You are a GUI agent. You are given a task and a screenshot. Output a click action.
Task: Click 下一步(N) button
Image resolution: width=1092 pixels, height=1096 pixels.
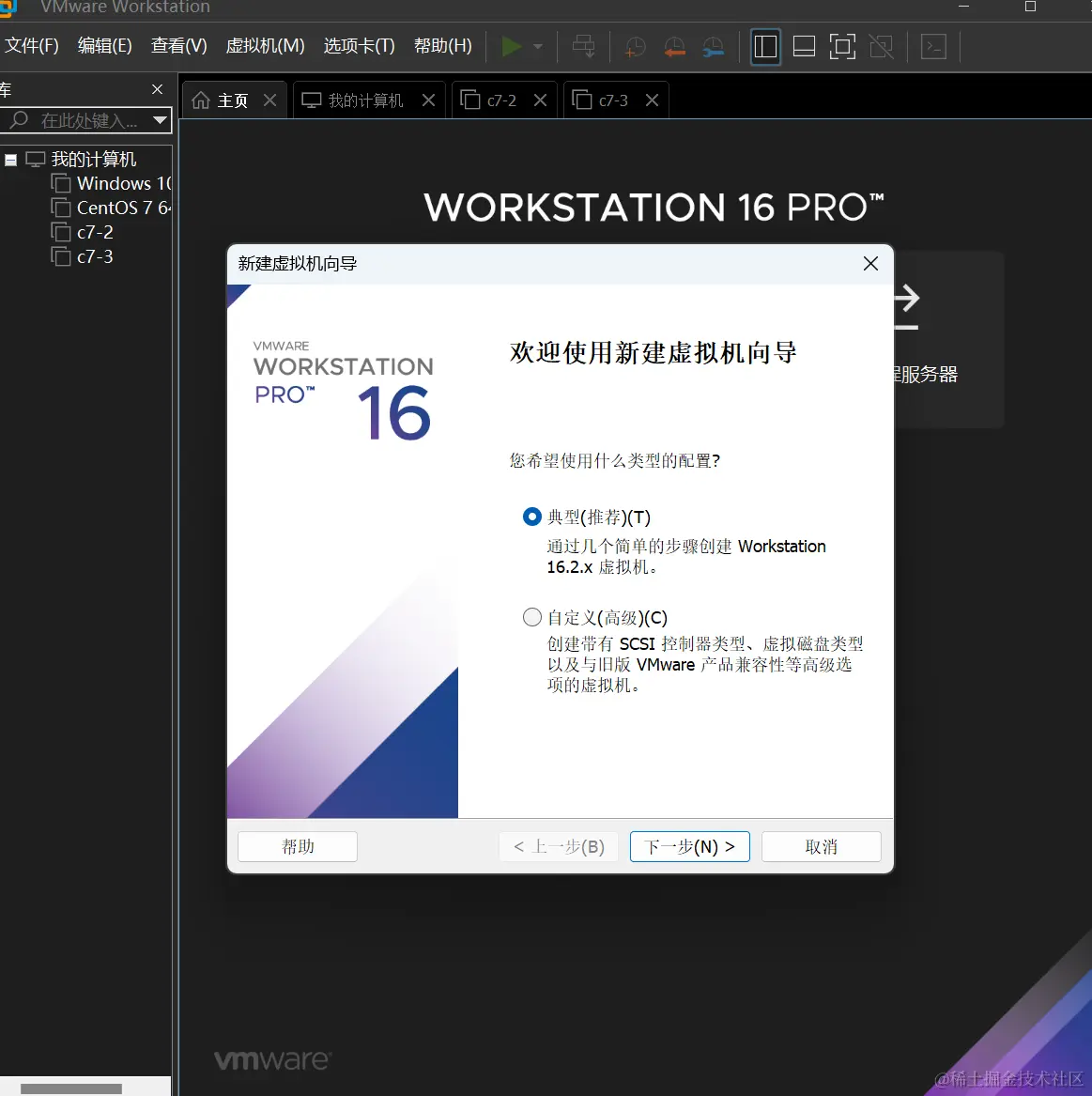[x=689, y=846]
